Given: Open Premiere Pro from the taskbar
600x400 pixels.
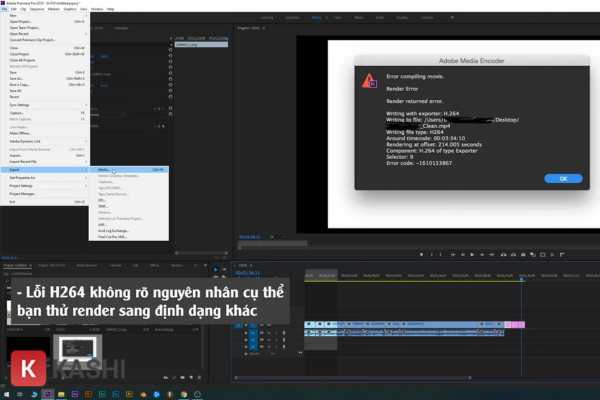Looking at the screenshot, I should coord(47,394).
